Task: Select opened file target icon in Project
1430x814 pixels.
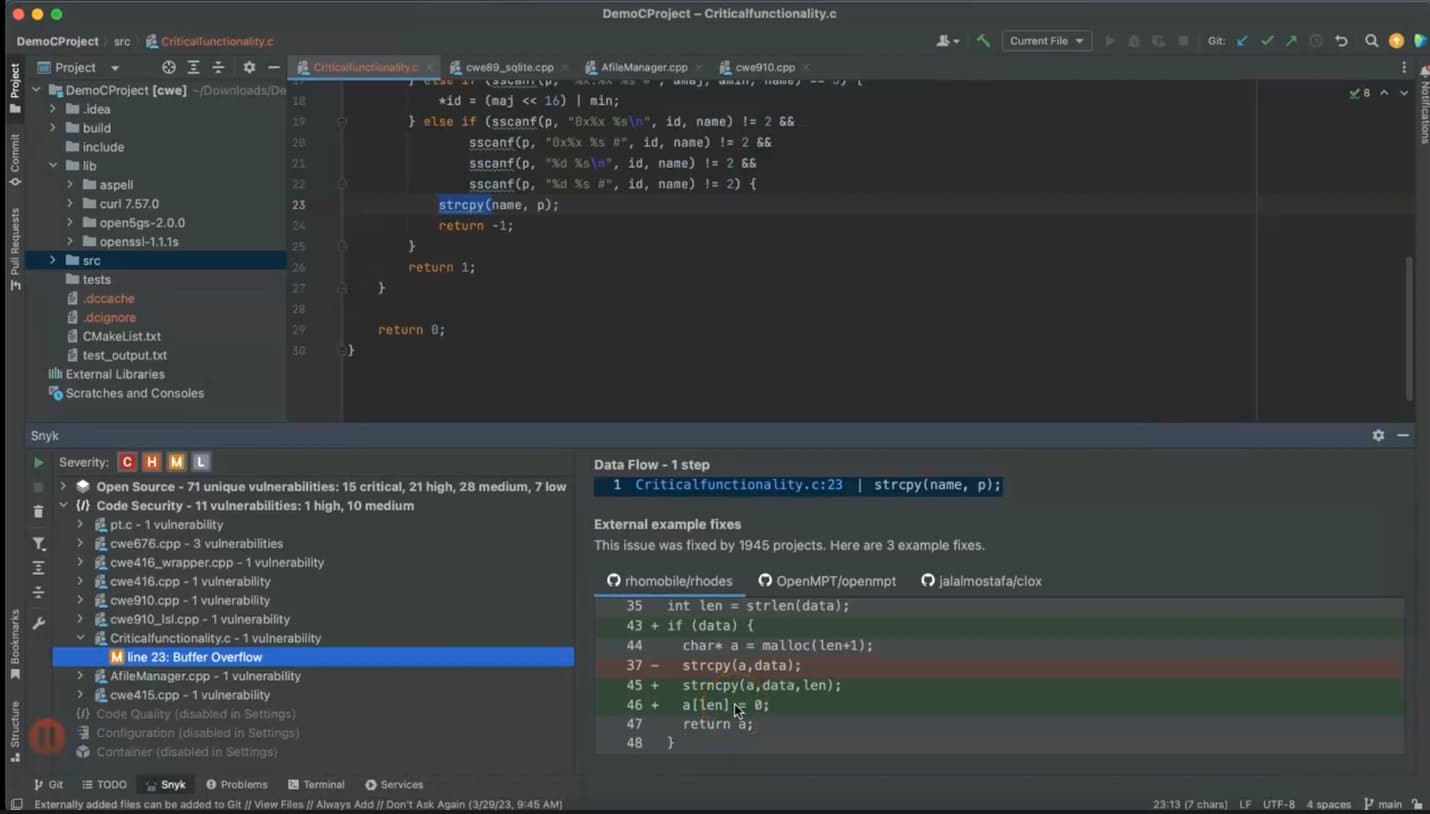Action: pyautogui.click(x=168, y=67)
